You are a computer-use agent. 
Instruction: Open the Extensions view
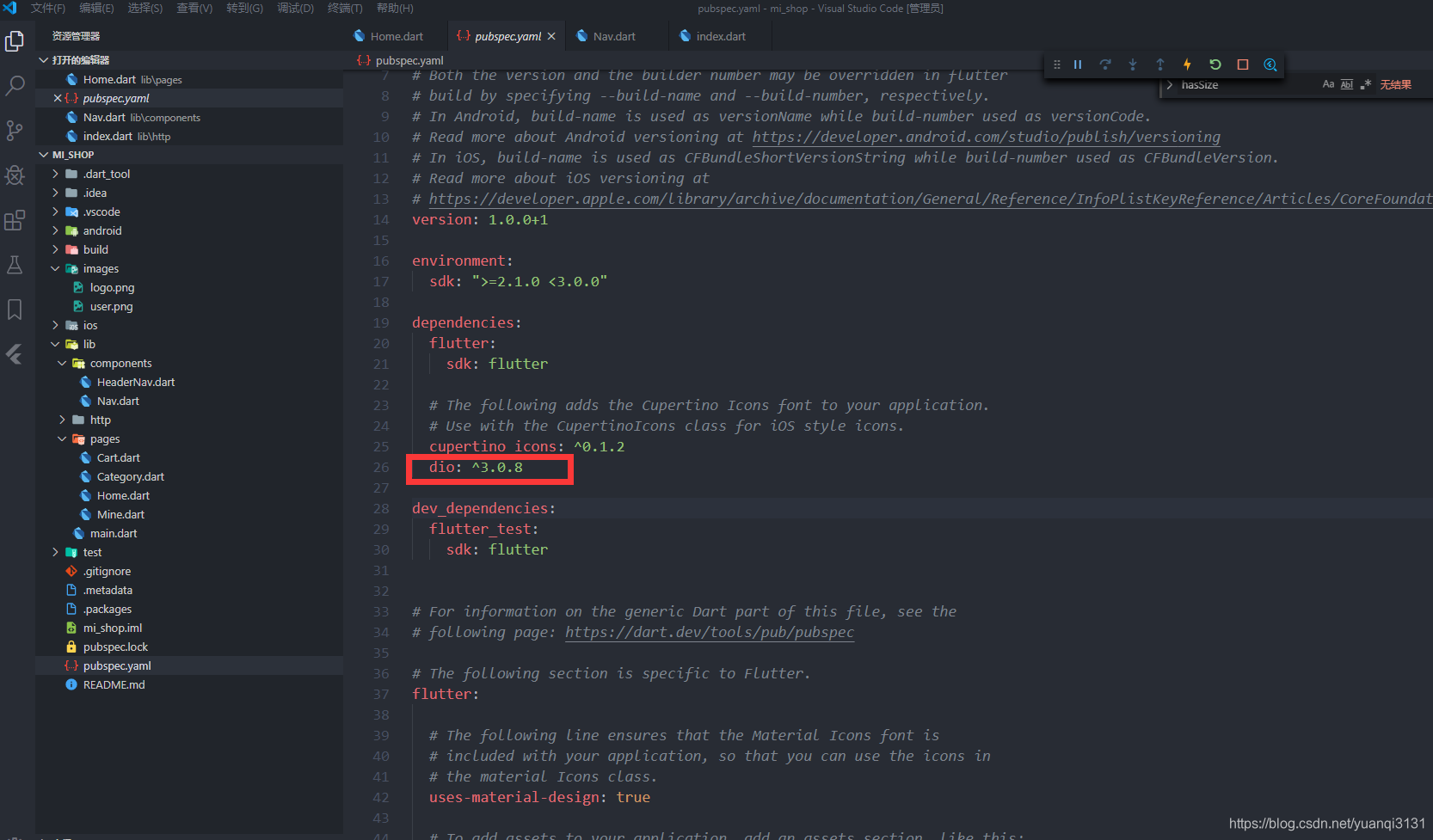[15, 220]
